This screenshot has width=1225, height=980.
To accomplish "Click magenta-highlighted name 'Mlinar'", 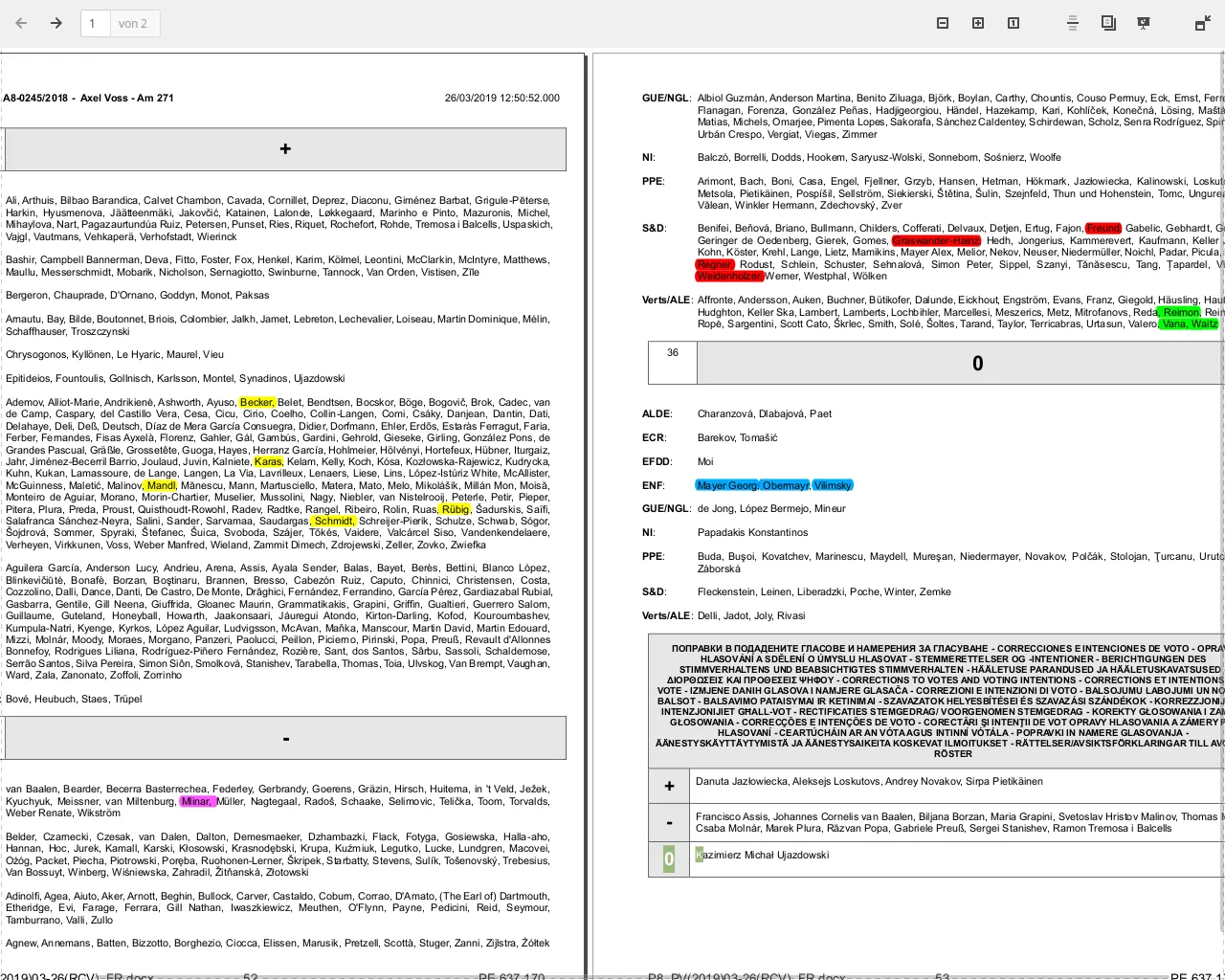I will click(197, 802).
